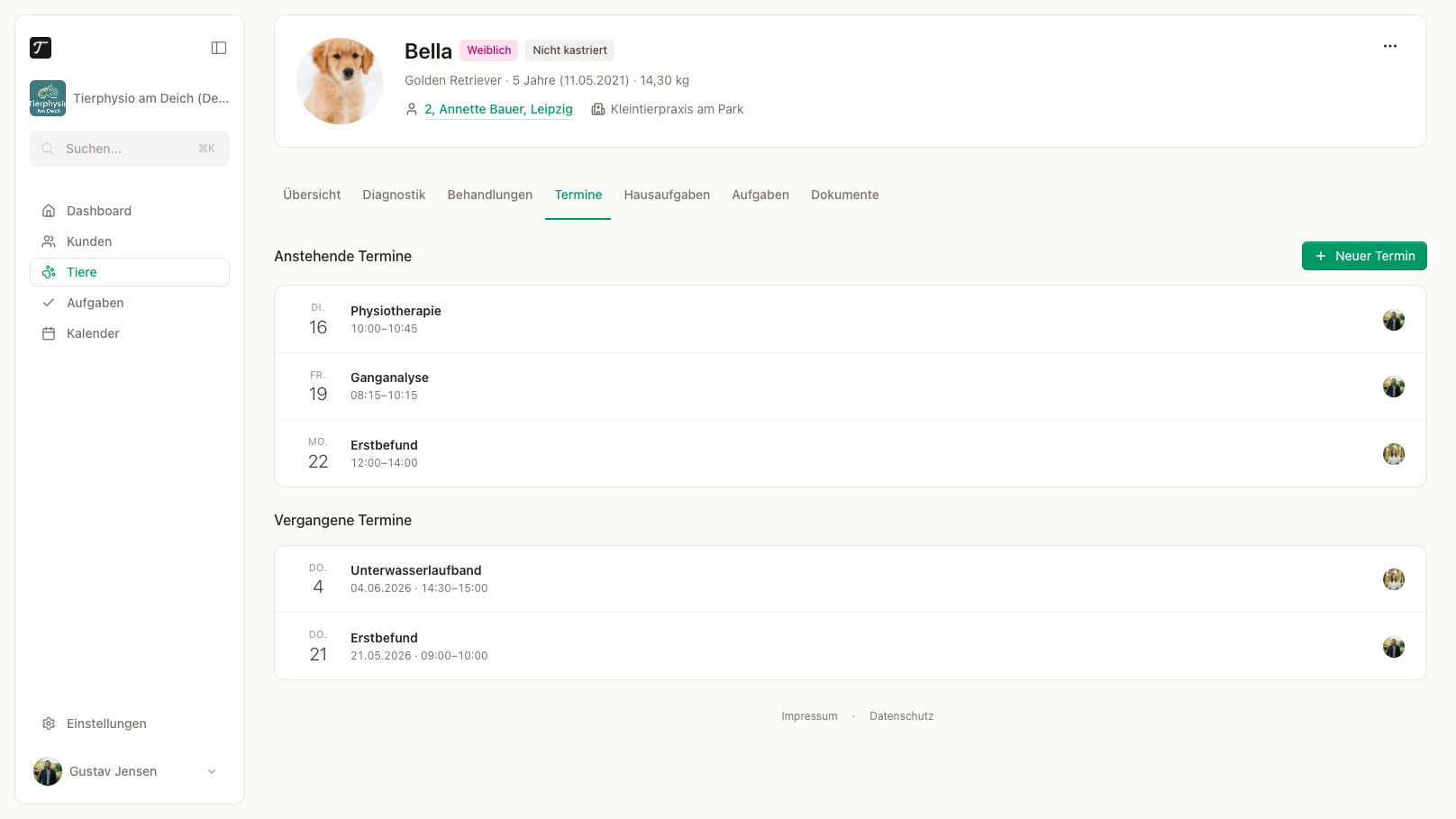This screenshot has height=819, width=1456.
Task: Open the Erstbefund appointment 12:00–14:00
Action: [851, 454]
